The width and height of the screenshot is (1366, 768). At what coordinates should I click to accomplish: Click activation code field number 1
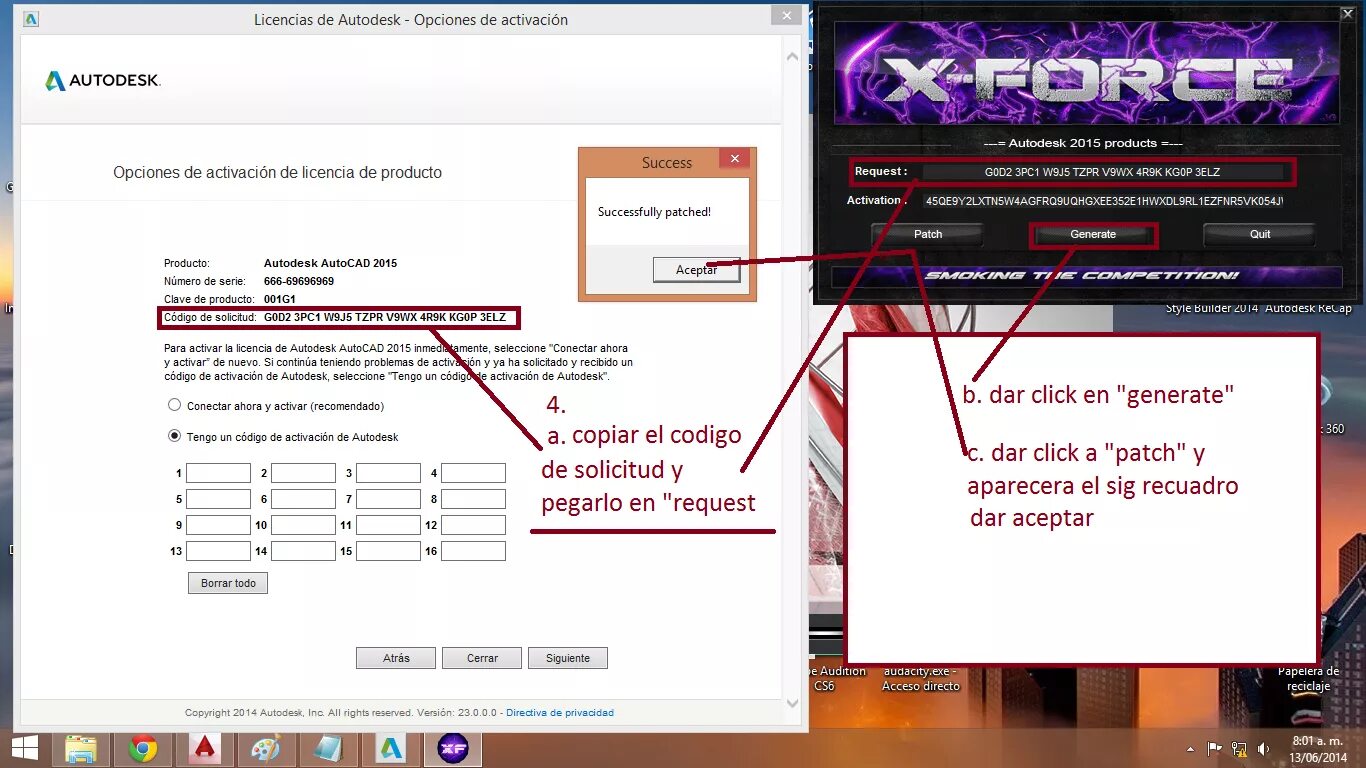click(x=218, y=473)
